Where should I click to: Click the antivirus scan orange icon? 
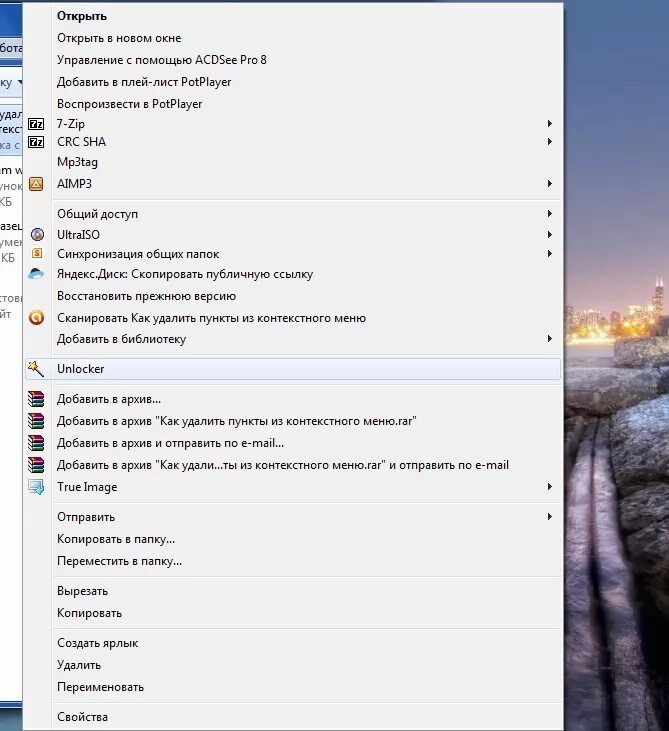pos(36,318)
